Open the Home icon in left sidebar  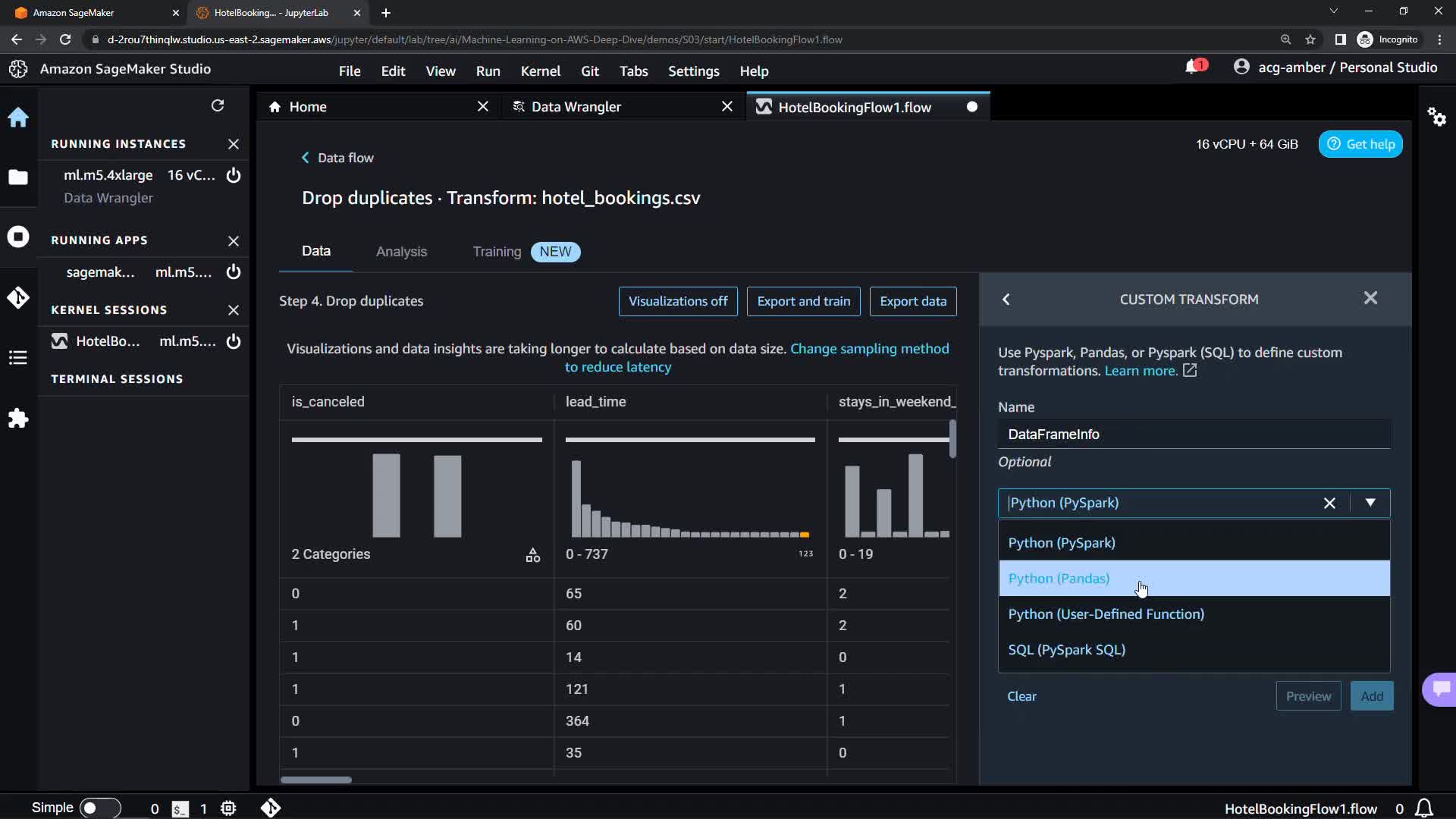18,118
